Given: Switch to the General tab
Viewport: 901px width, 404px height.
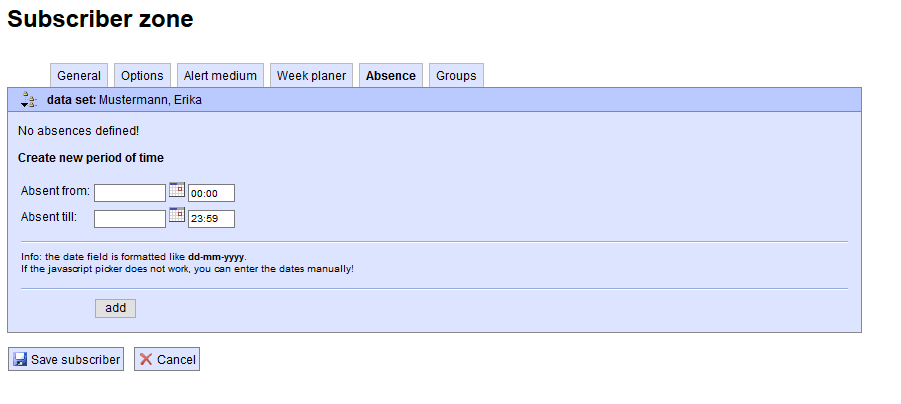Looking at the screenshot, I should (x=79, y=76).
